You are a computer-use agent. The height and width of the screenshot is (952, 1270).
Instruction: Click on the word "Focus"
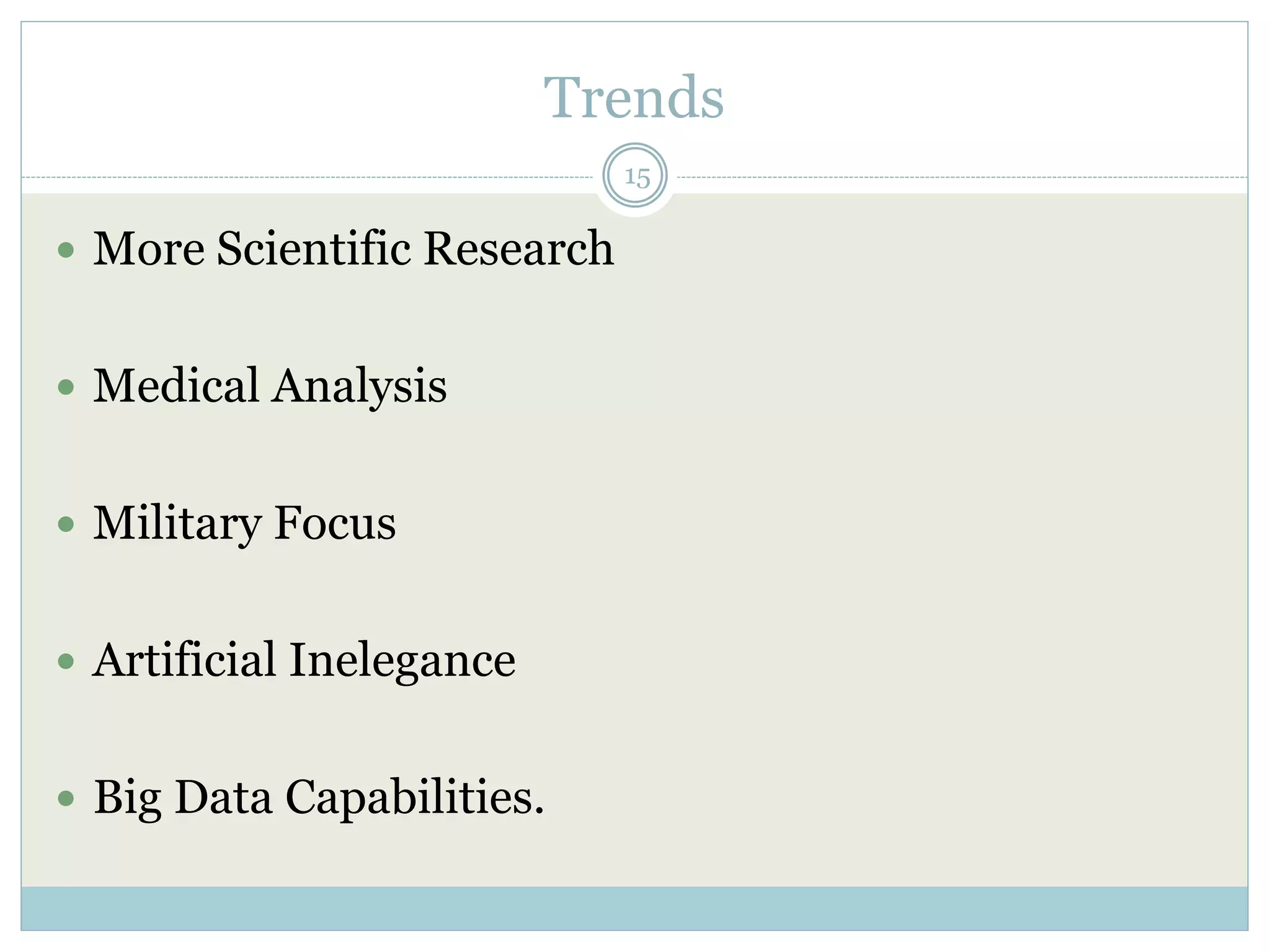[335, 522]
